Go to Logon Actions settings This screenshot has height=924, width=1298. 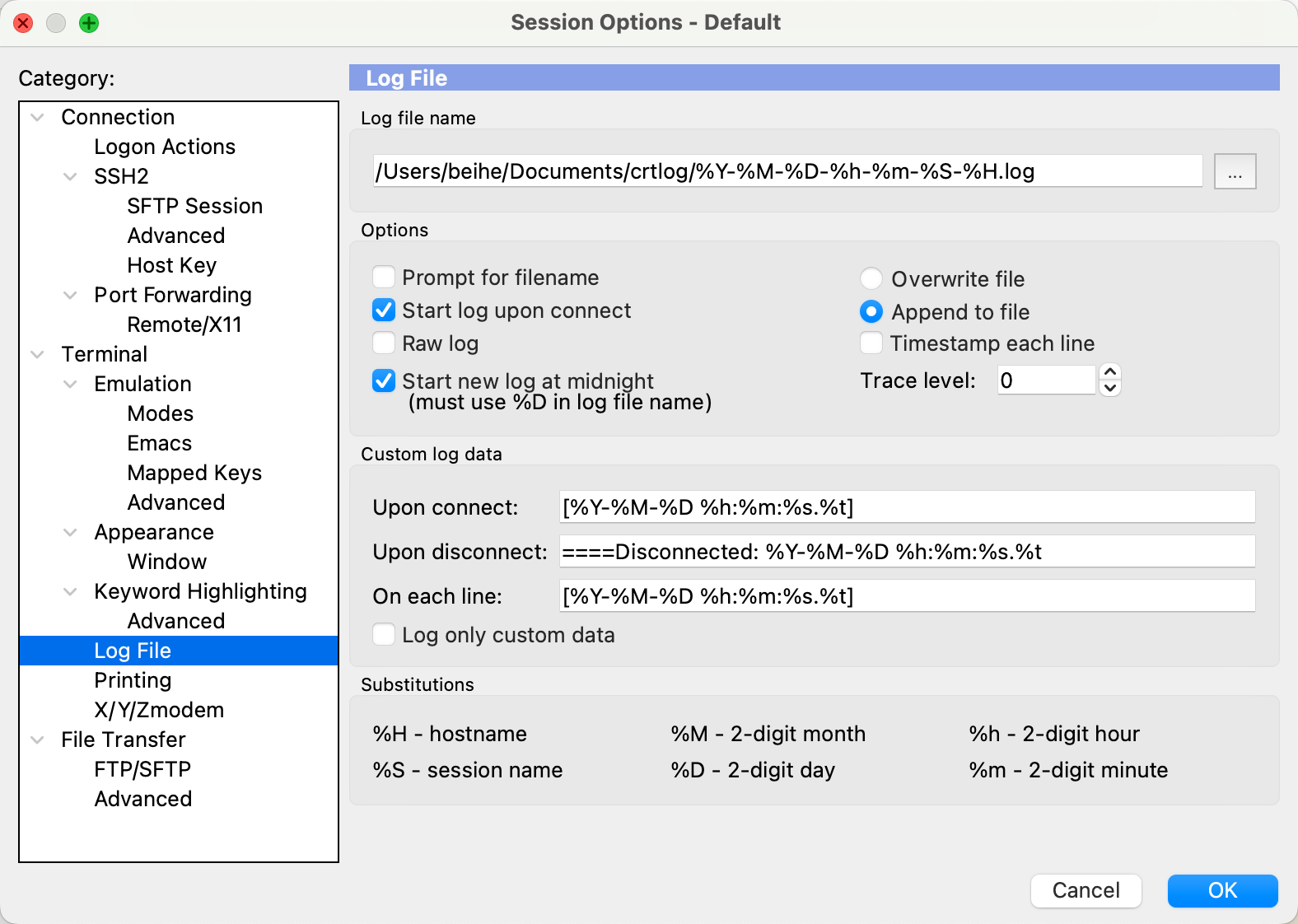(x=165, y=147)
